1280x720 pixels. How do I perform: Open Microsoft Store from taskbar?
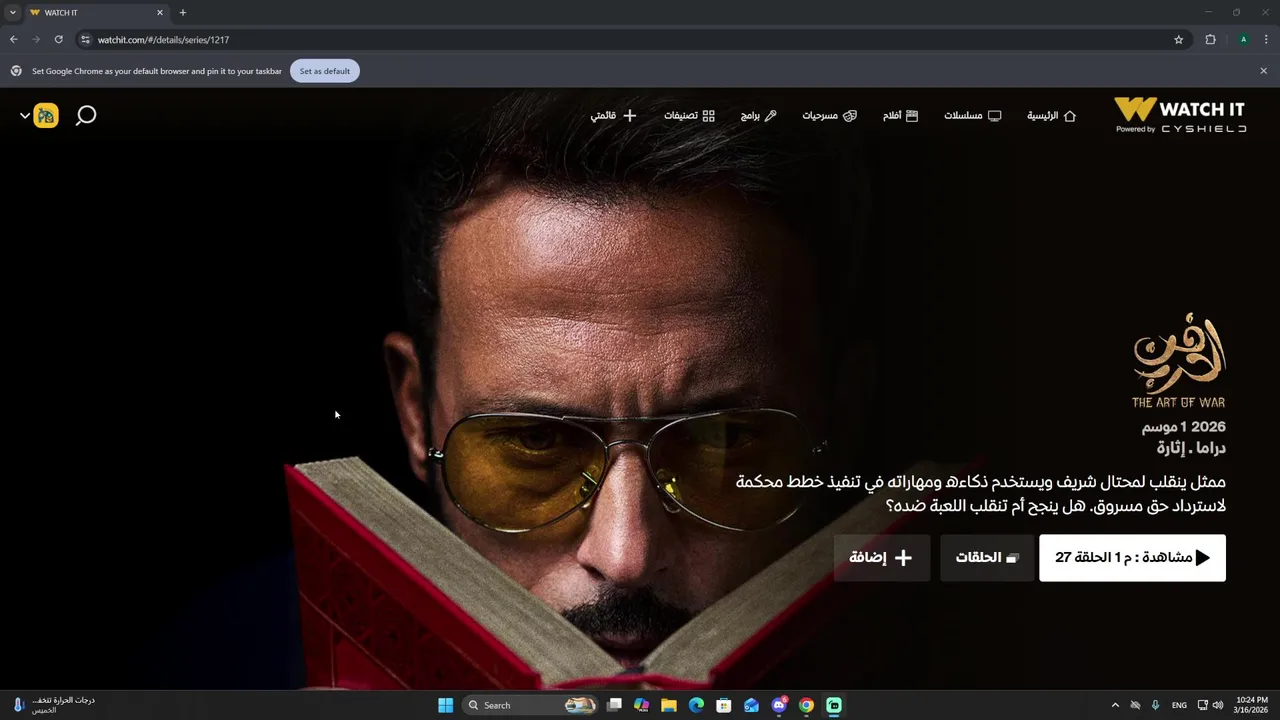(x=724, y=705)
